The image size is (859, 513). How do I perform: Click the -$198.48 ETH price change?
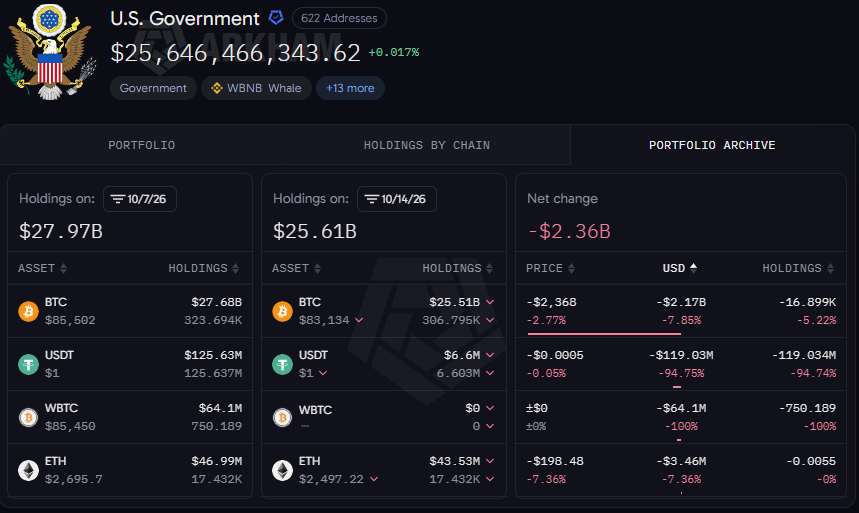(555, 461)
